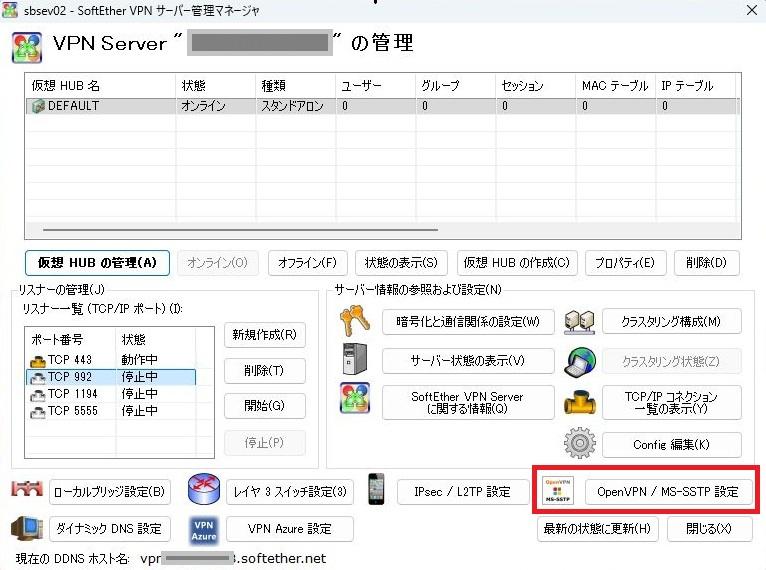
Task: Click 新規作成(R) listener button
Action: 265,335
